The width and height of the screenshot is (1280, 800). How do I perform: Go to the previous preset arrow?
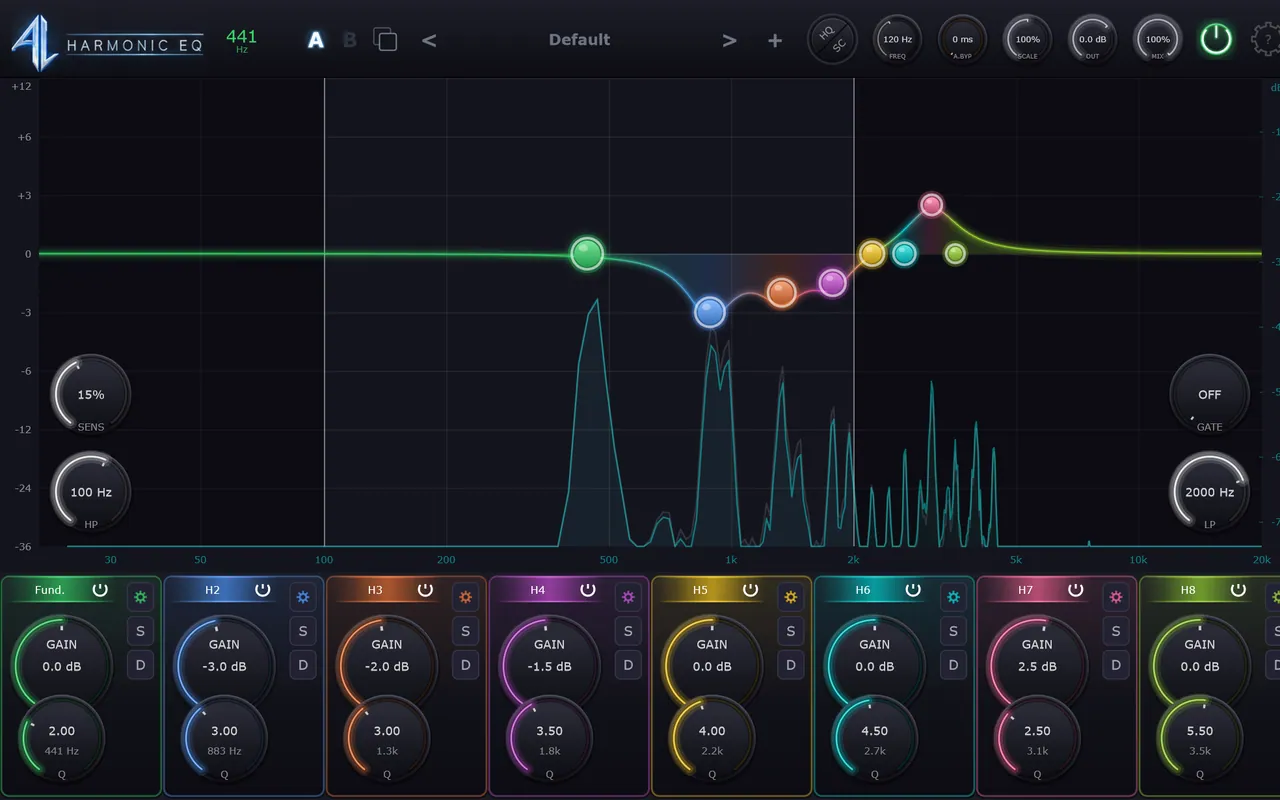coord(429,40)
